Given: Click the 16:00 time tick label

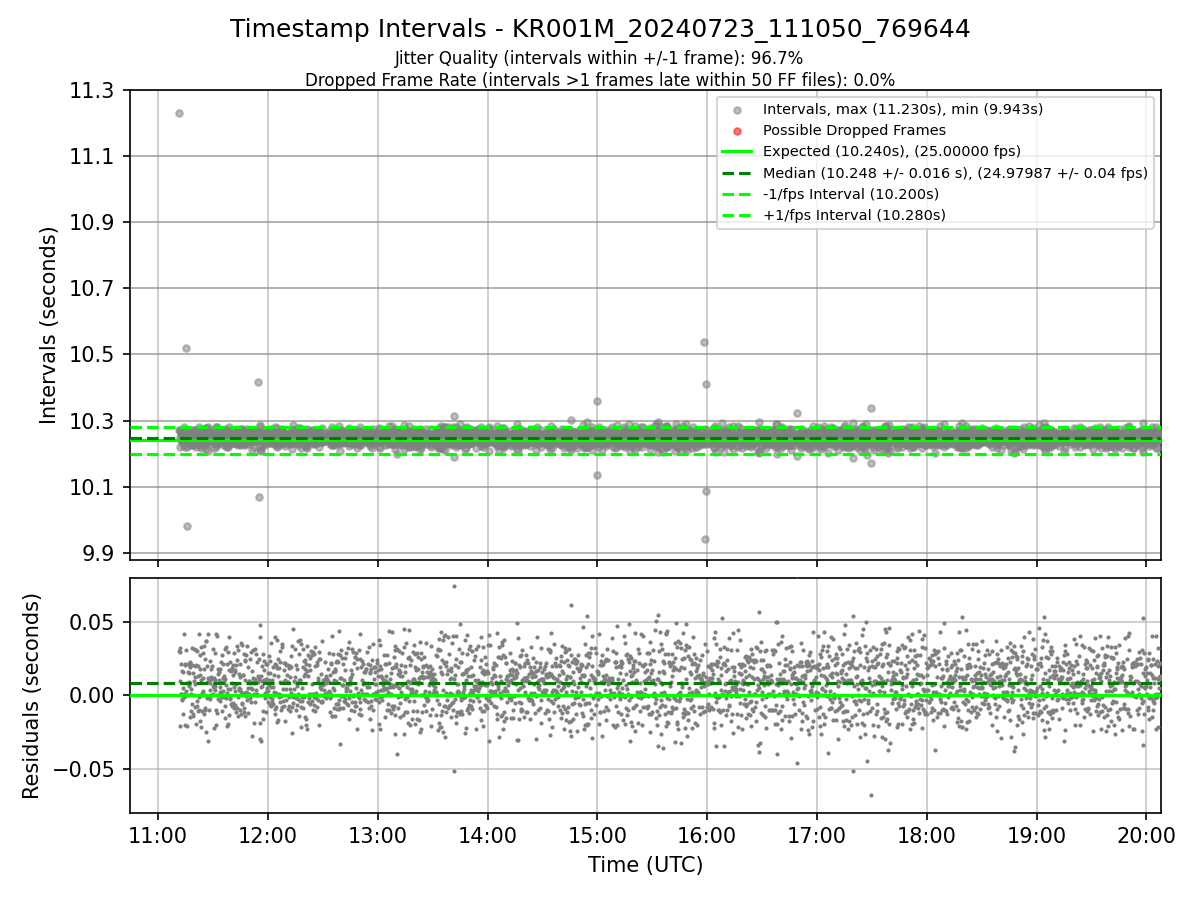Looking at the screenshot, I should click(707, 835).
